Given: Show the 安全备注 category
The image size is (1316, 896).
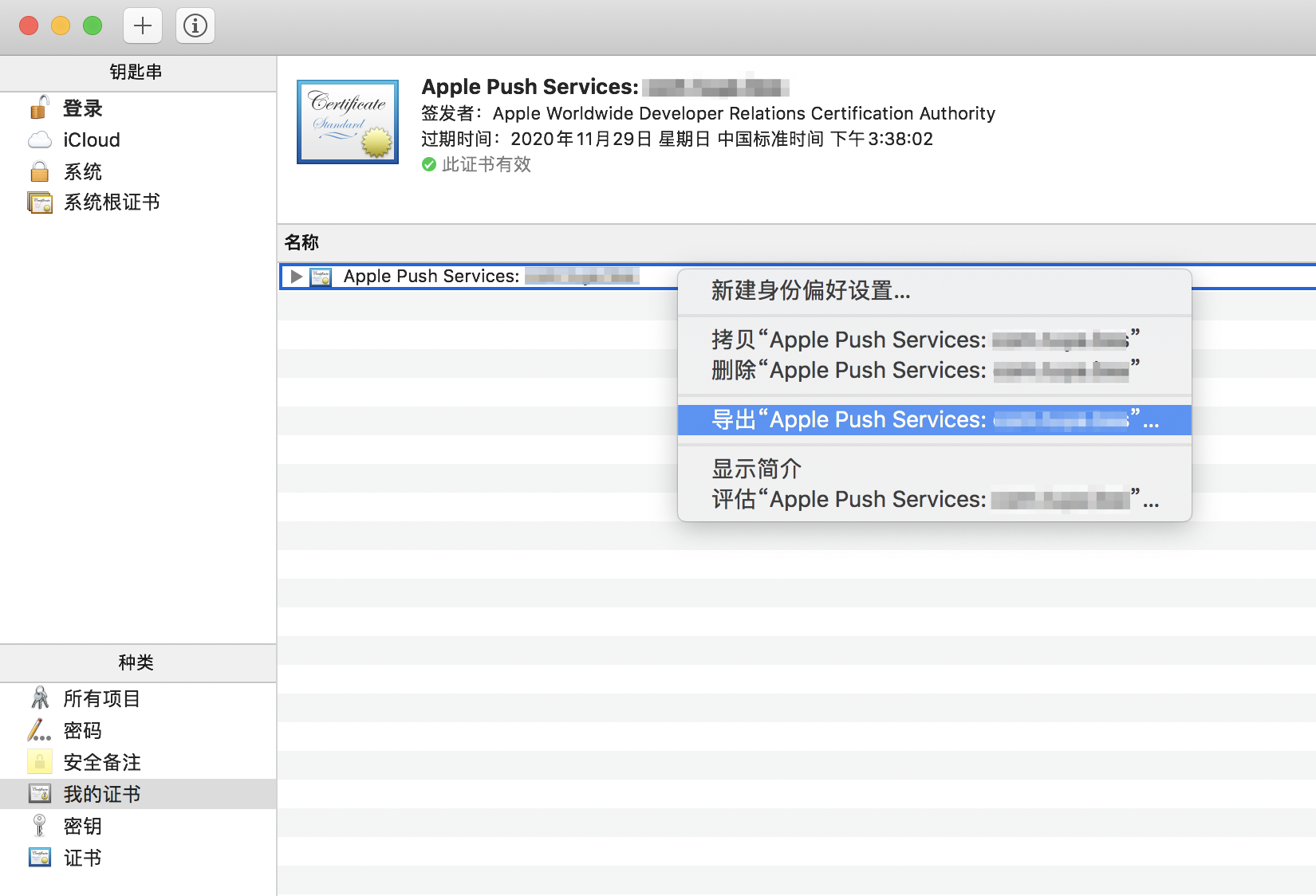Looking at the screenshot, I should click(102, 763).
